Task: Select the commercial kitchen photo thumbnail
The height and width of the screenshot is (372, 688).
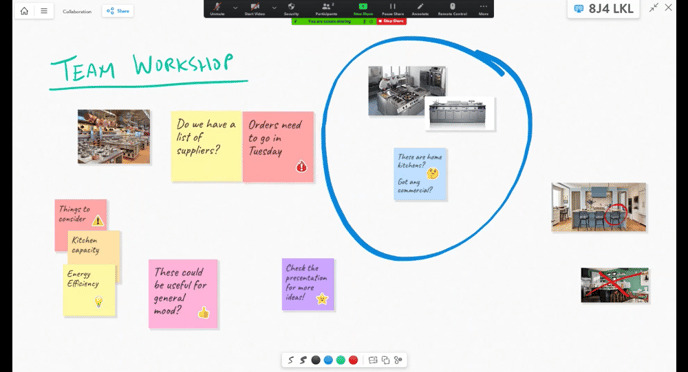Action: (x=114, y=136)
